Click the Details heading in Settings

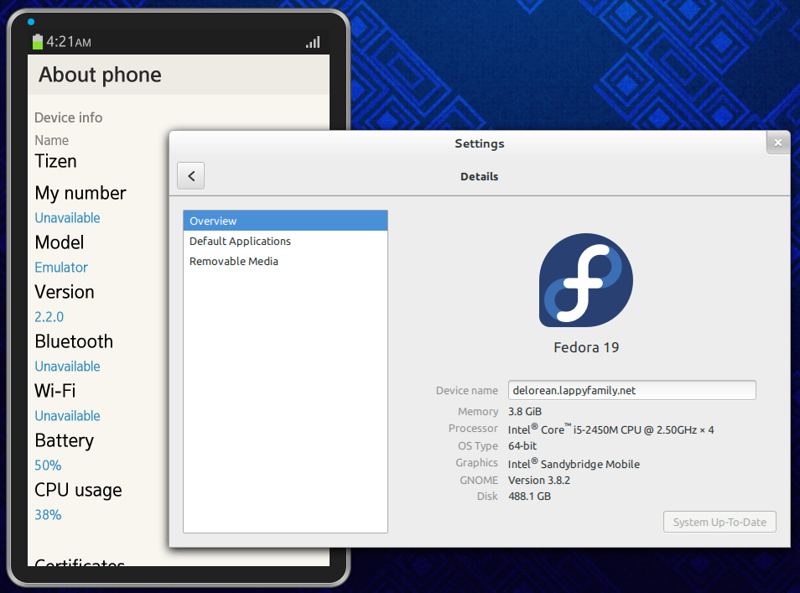479,177
